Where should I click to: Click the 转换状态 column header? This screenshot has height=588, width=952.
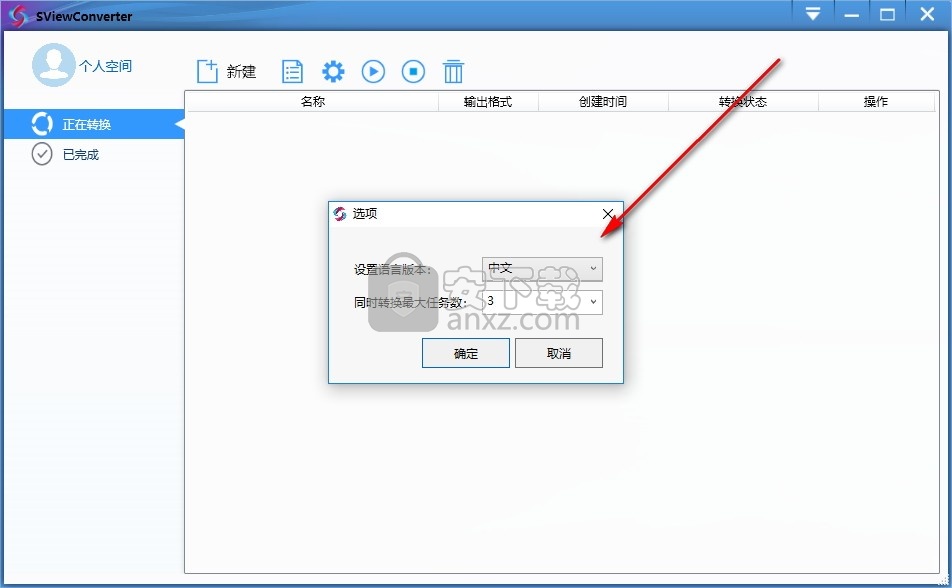pos(743,101)
